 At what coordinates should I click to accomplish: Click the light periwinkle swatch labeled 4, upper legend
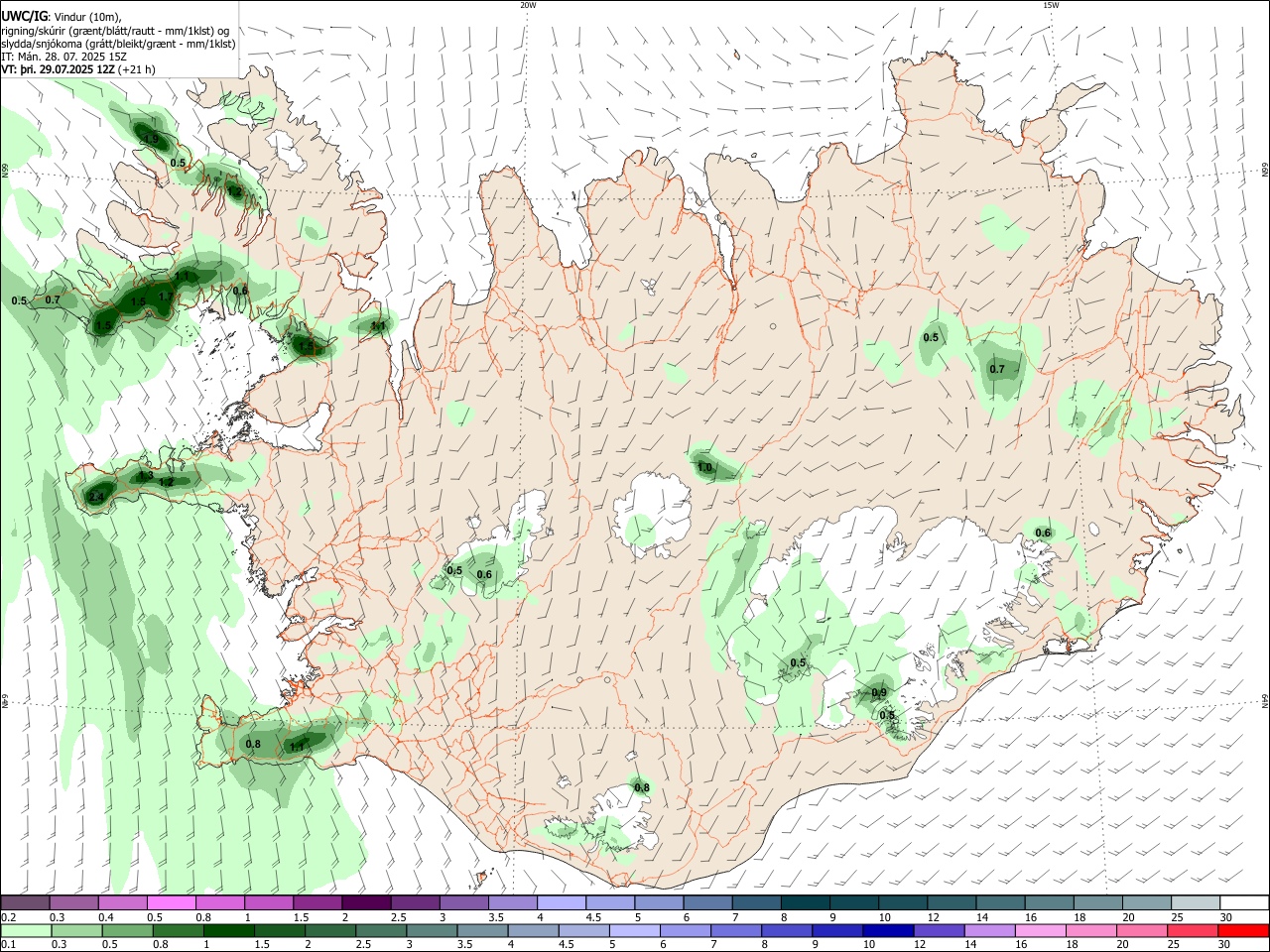[562, 903]
